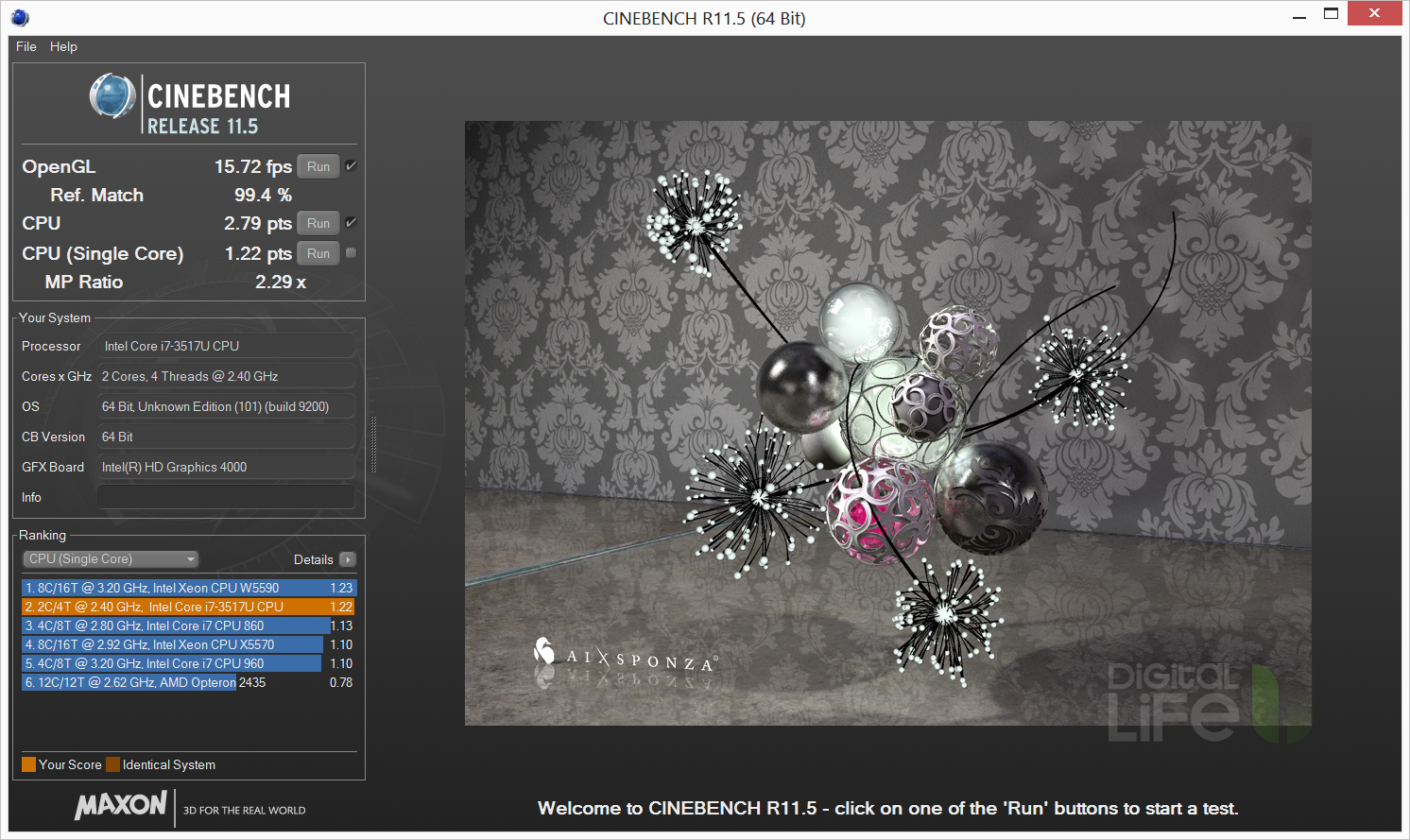Run the OpenGL benchmark
Screen dimensions: 1410x840
(x=318, y=166)
